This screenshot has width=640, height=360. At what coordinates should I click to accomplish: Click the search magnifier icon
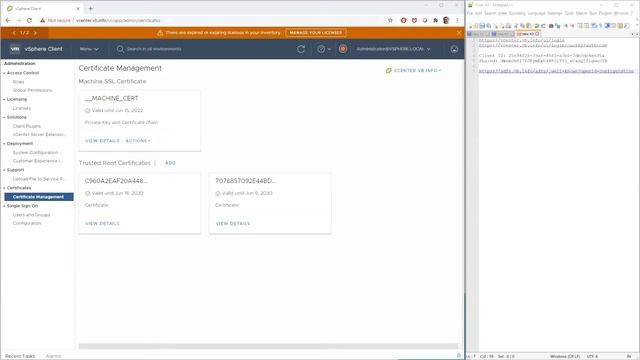(x=120, y=49)
